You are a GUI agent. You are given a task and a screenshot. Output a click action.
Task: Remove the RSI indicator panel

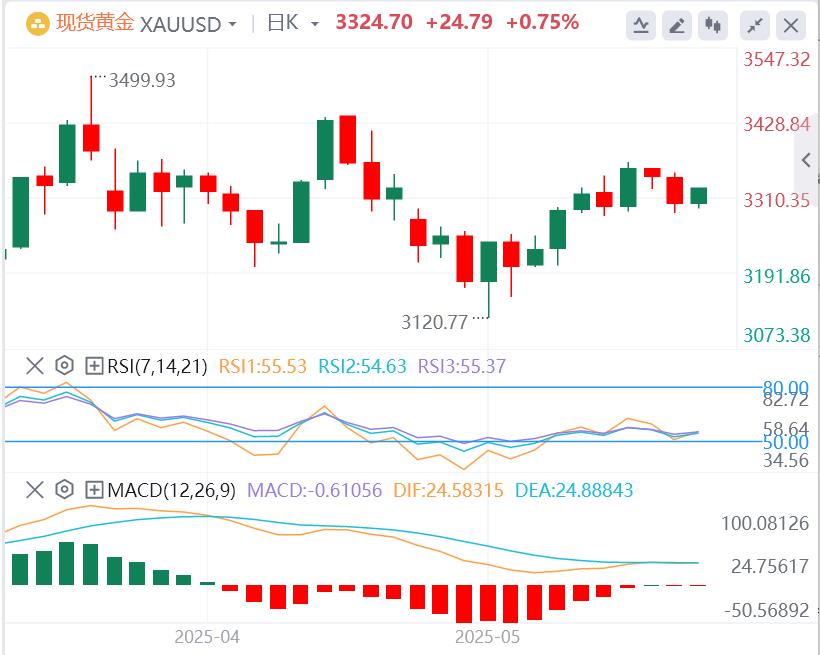[x=34, y=368]
